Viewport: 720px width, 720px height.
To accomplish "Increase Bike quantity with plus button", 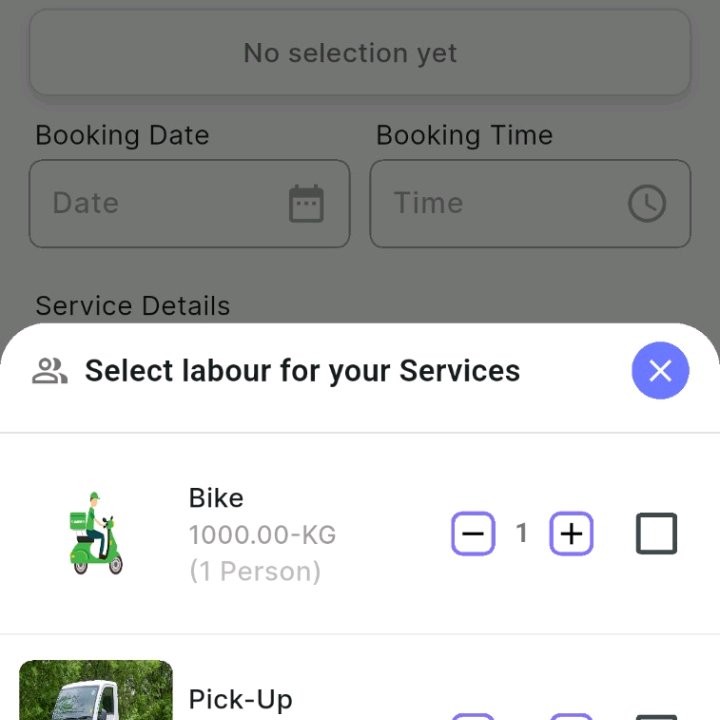I will click(x=571, y=534).
